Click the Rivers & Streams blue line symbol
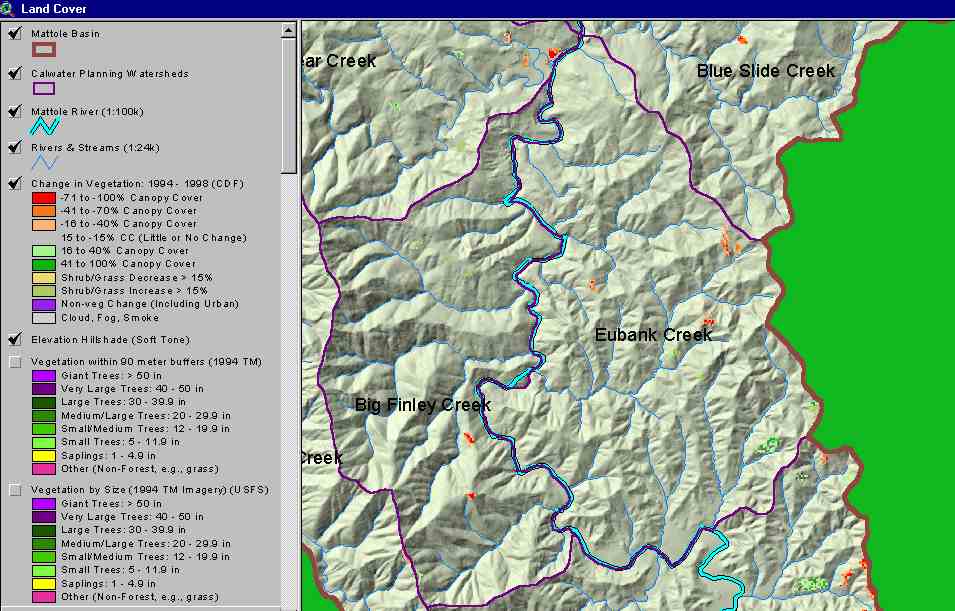Viewport: 955px width, 611px height. [x=45, y=162]
